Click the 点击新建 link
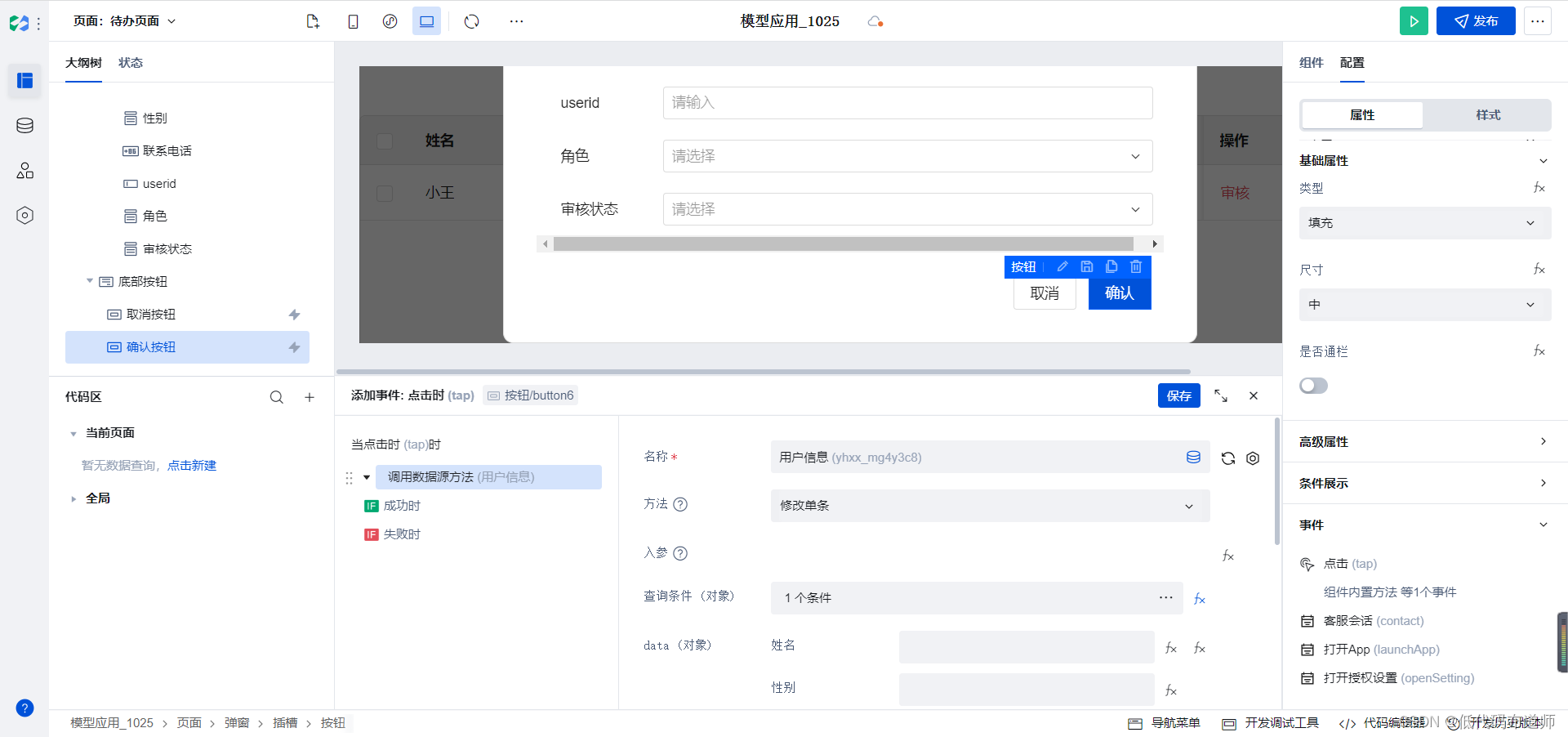 point(192,466)
